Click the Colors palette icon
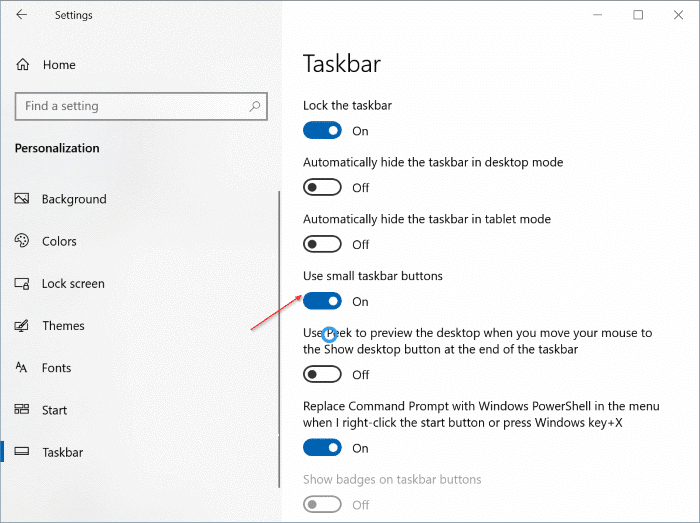The width and height of the screenshot is (700, 523). pos(23,241)
